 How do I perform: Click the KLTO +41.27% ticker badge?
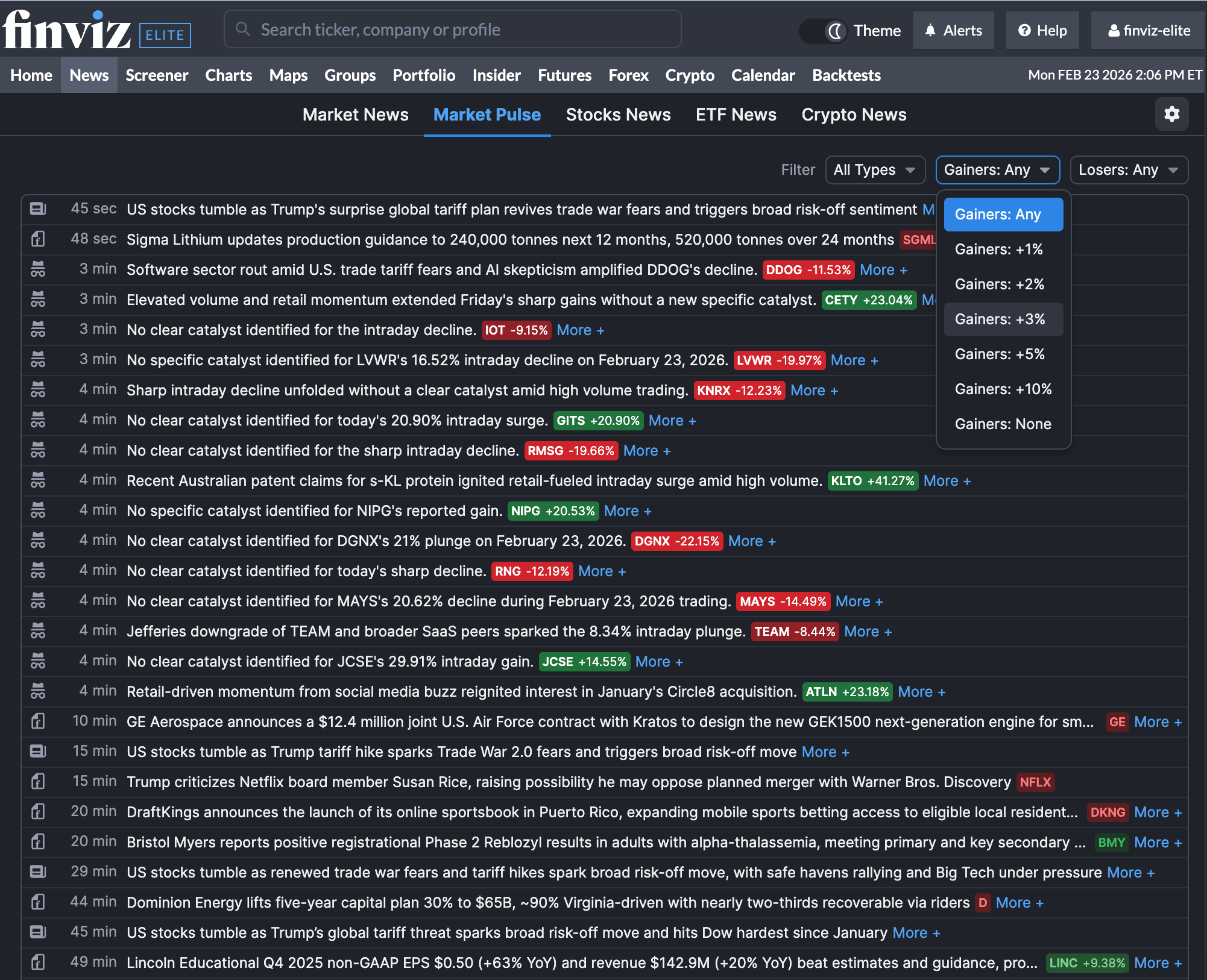point(872,480)
